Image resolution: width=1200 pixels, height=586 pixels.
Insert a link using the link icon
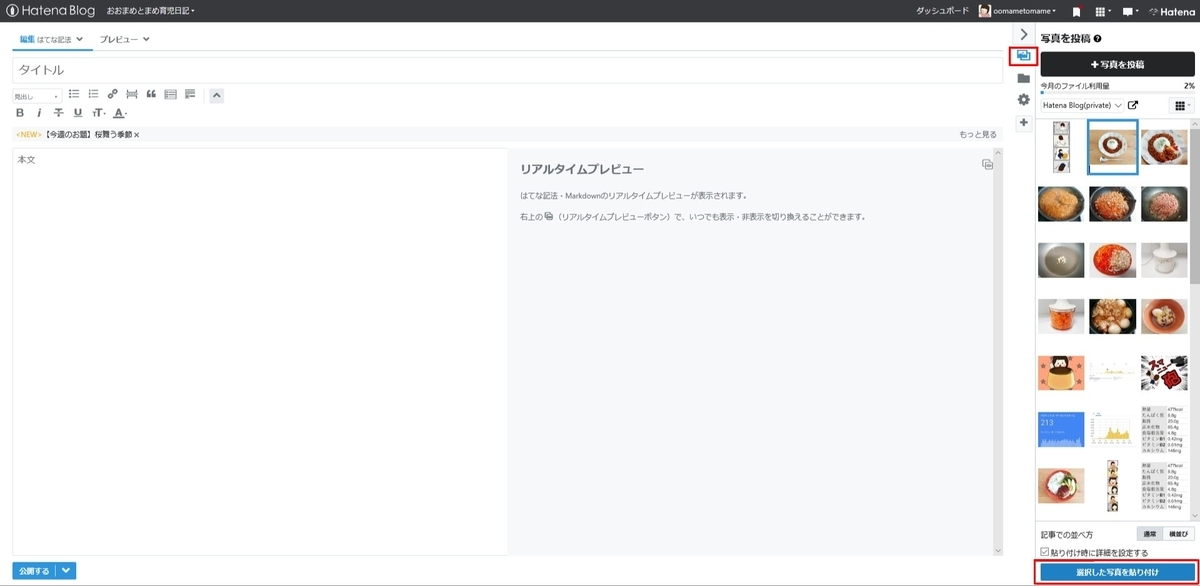point(113,94)
